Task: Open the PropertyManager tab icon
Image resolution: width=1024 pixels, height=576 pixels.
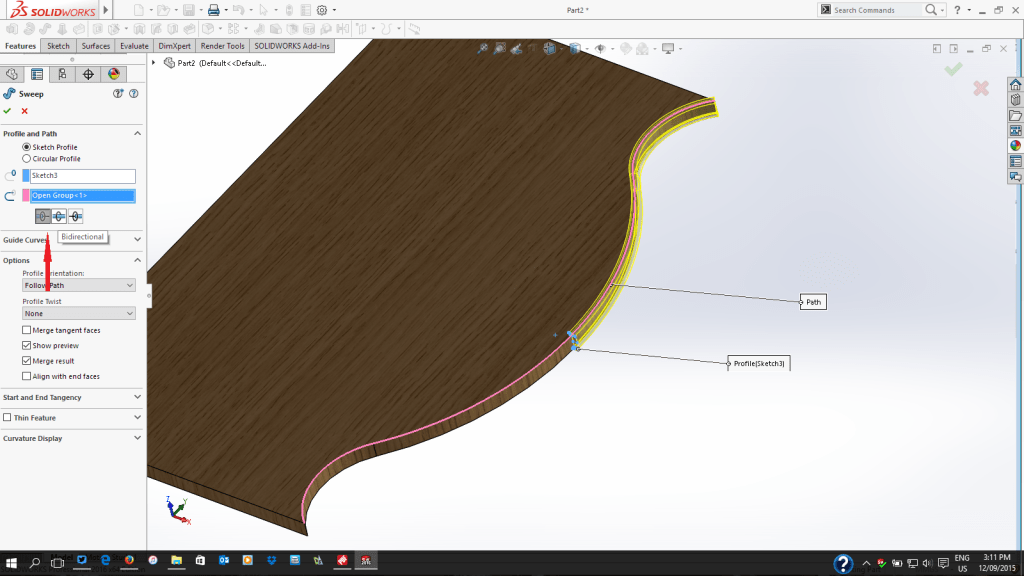Action: pos(37,74)
